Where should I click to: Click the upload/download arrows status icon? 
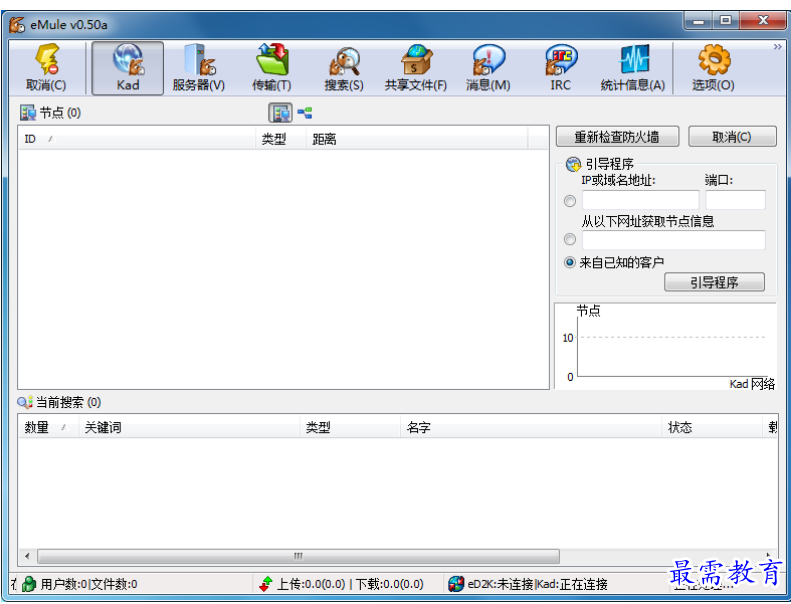pos(266,584)
